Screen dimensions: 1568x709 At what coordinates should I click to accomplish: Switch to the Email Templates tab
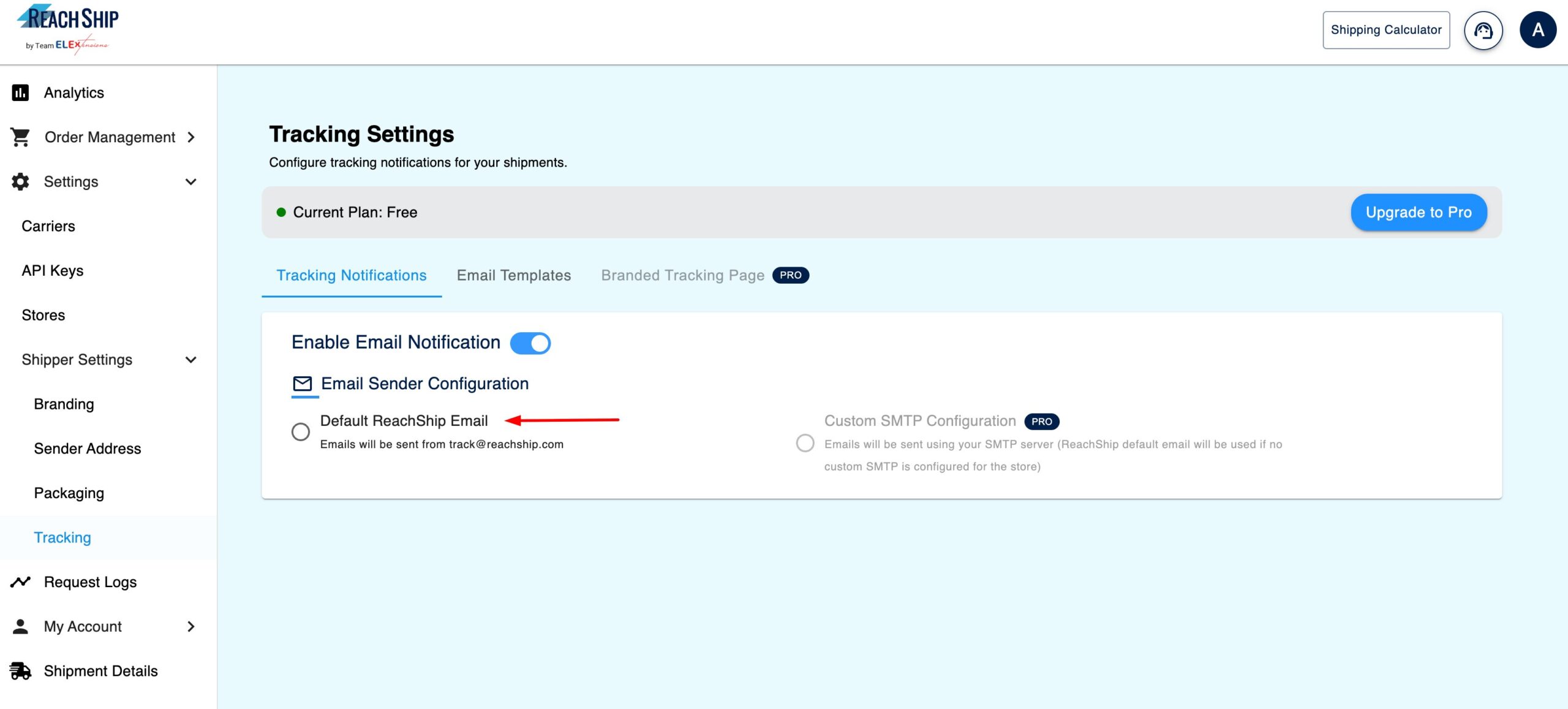(x=513, y=276)
